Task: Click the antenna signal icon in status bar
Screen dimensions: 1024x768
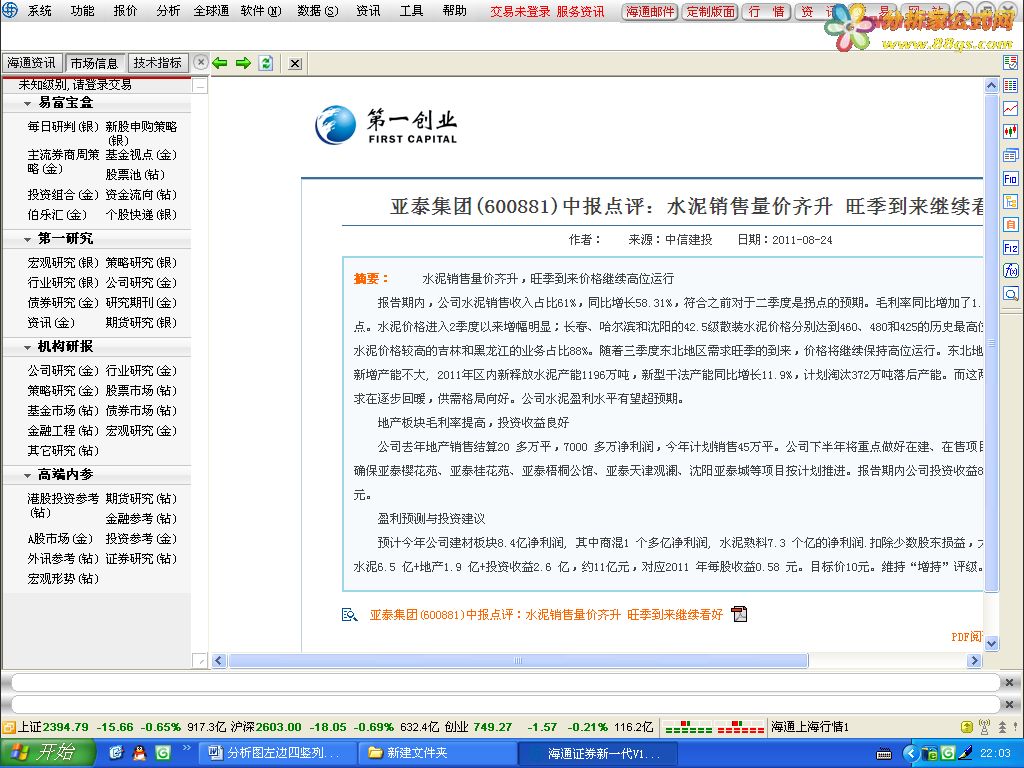Action: click(x=984, y=726)
